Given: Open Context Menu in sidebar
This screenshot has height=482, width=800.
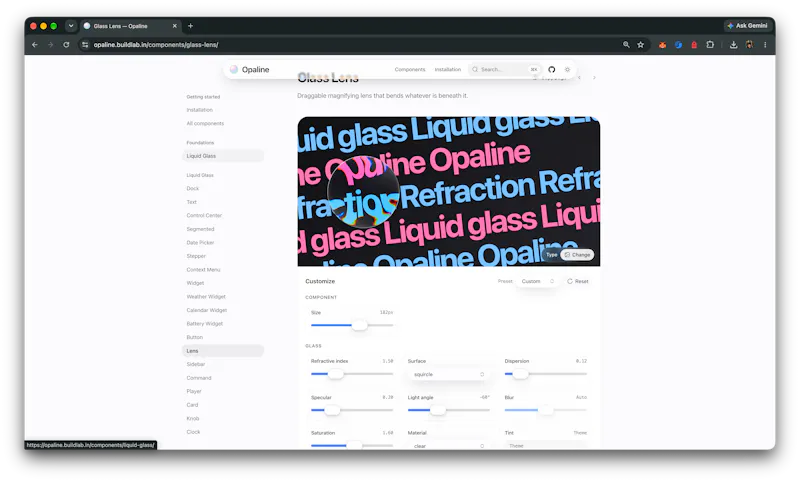Looking at the screenshot, I should [x=203, y=270].
